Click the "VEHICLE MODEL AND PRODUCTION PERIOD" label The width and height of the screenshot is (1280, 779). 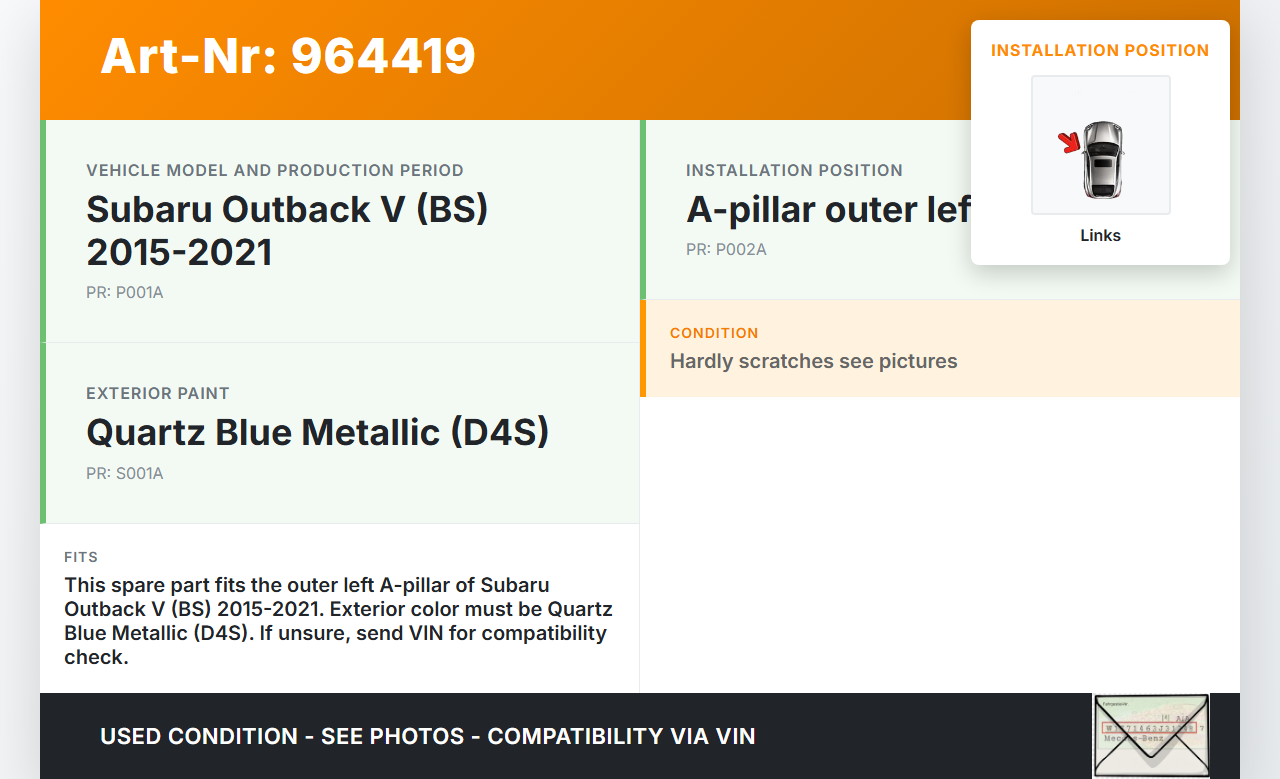click(275, 170)
